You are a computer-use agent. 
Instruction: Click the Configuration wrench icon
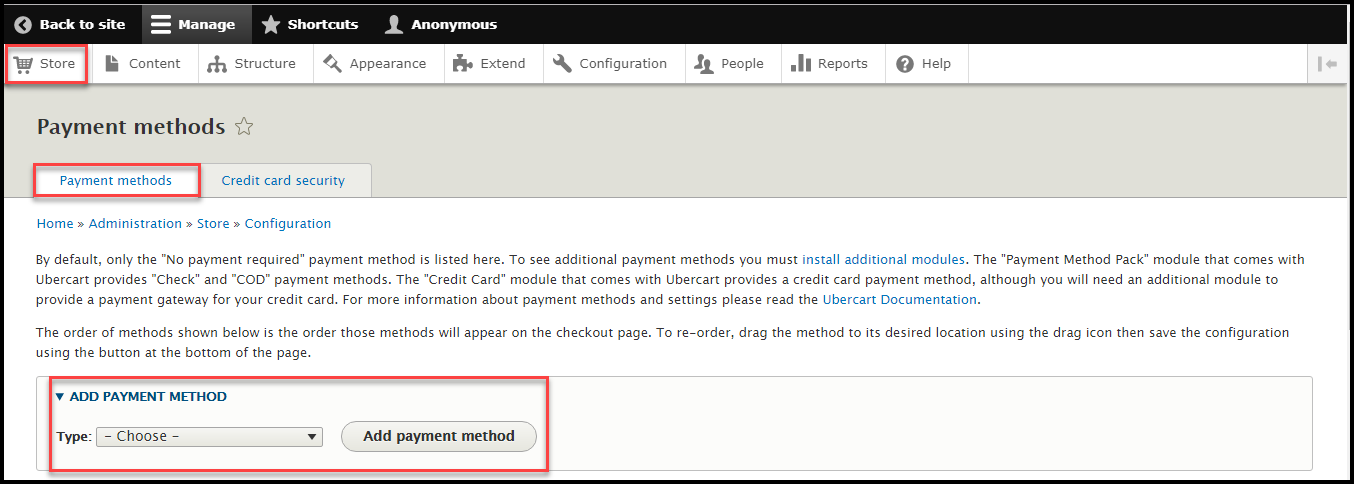562,63
